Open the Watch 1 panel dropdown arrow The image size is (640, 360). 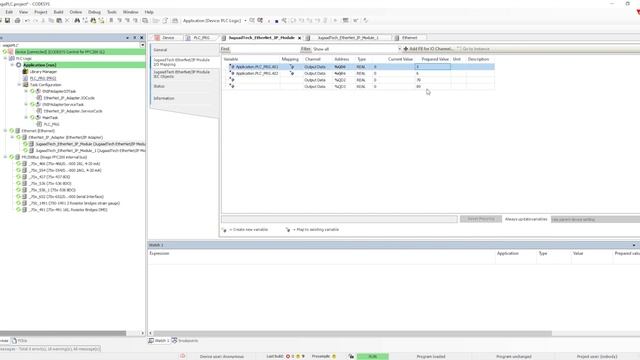tap(634, 245)
